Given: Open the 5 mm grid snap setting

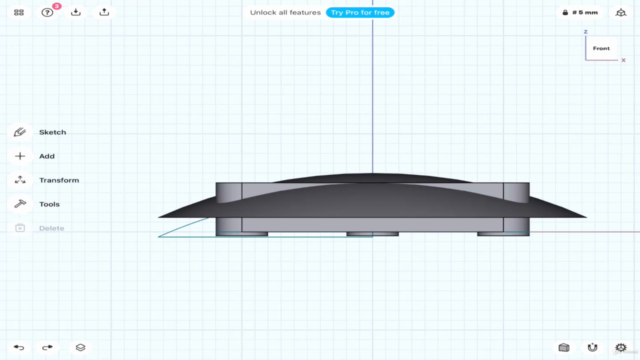Looking at the screenshot, I should point(580,13).
